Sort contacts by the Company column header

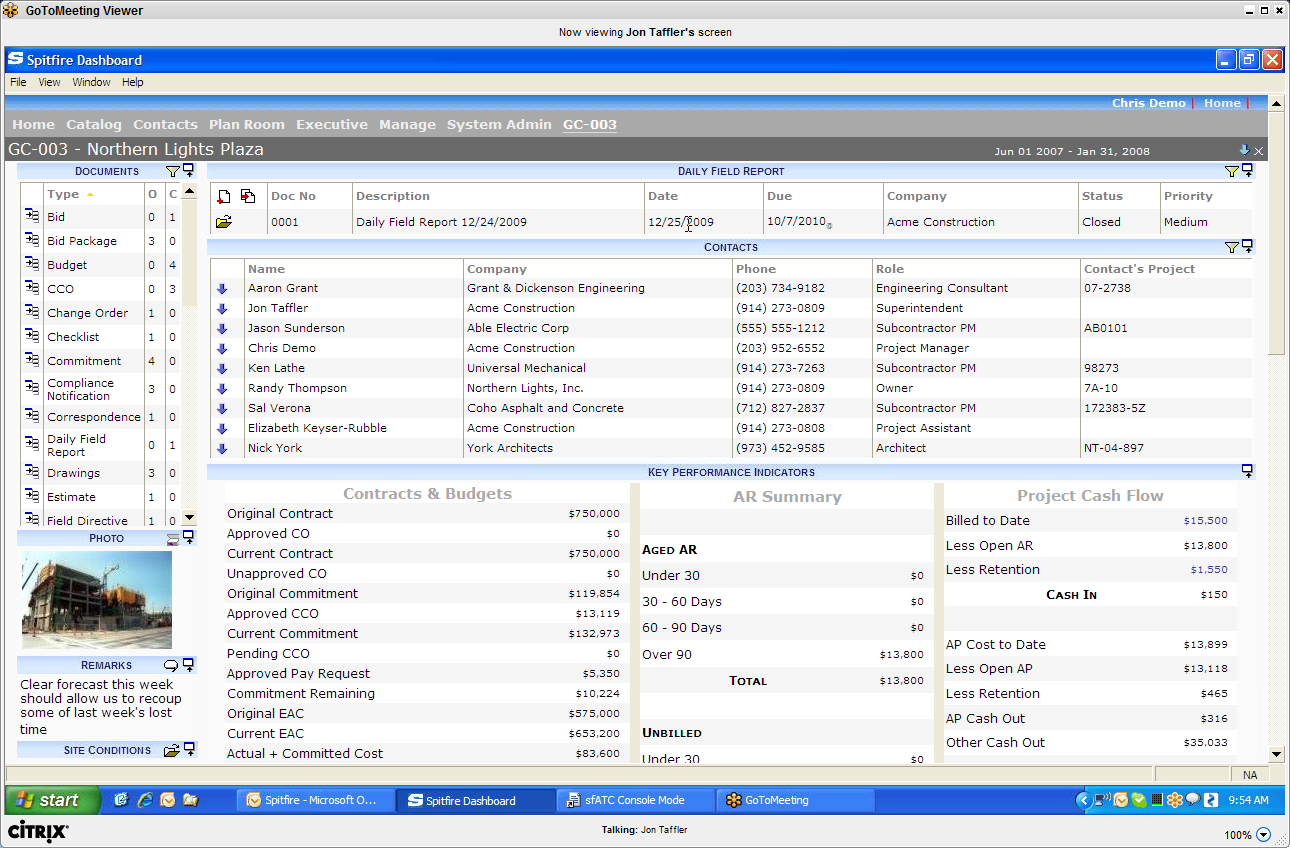(497, 269)
